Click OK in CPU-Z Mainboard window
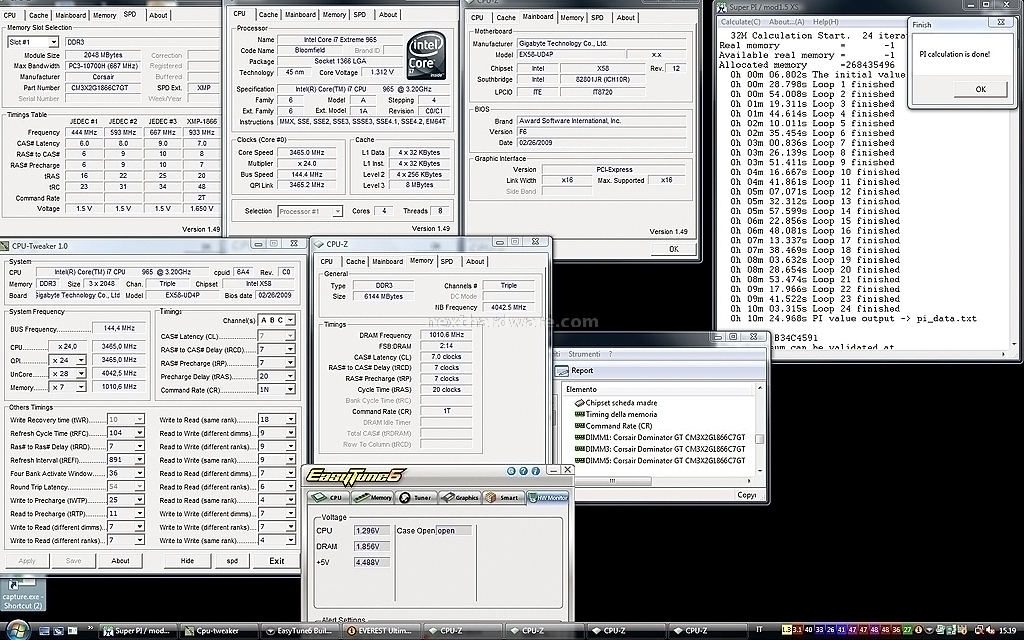 (673, 249)
